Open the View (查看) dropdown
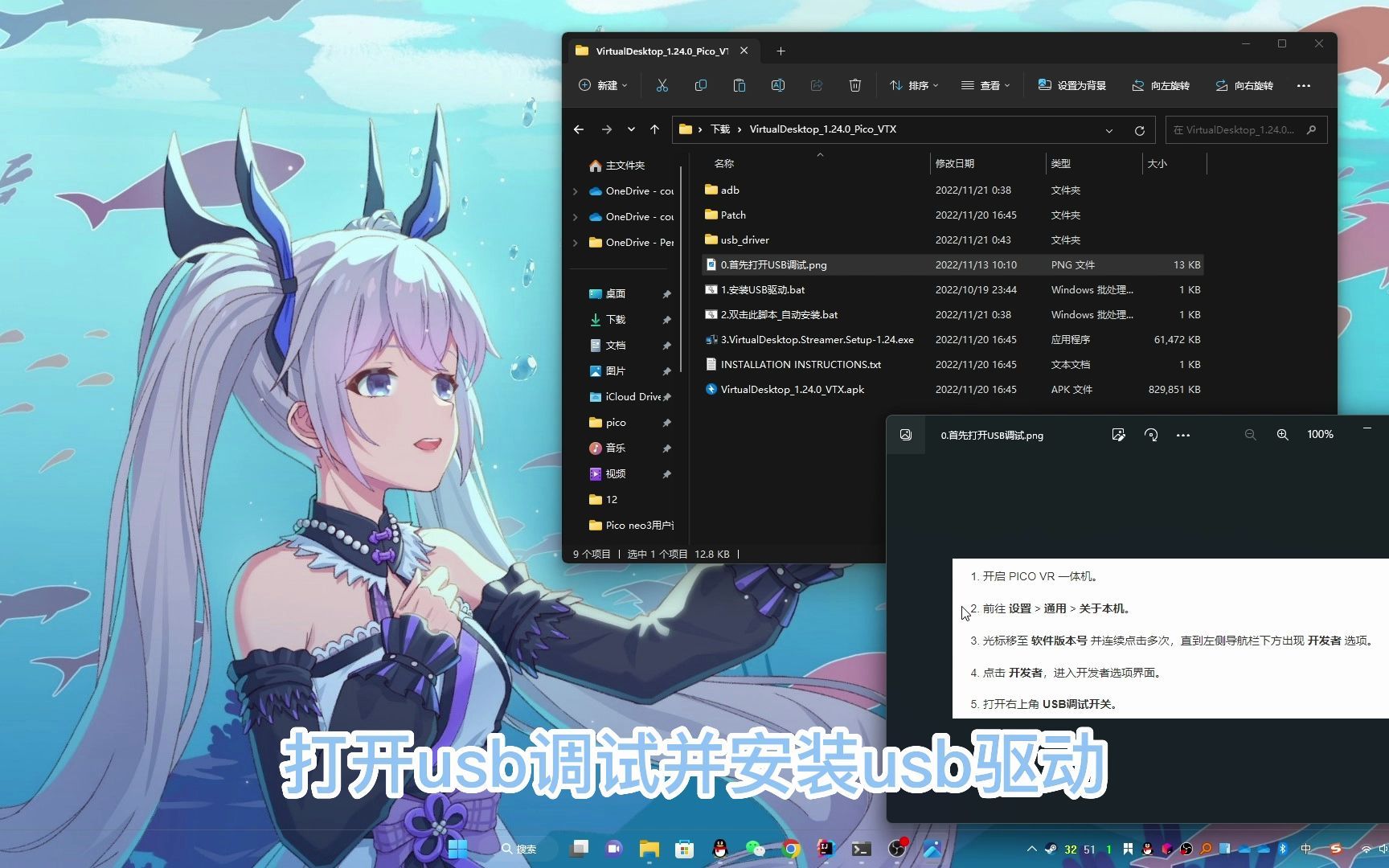 (x=986, y=85)
